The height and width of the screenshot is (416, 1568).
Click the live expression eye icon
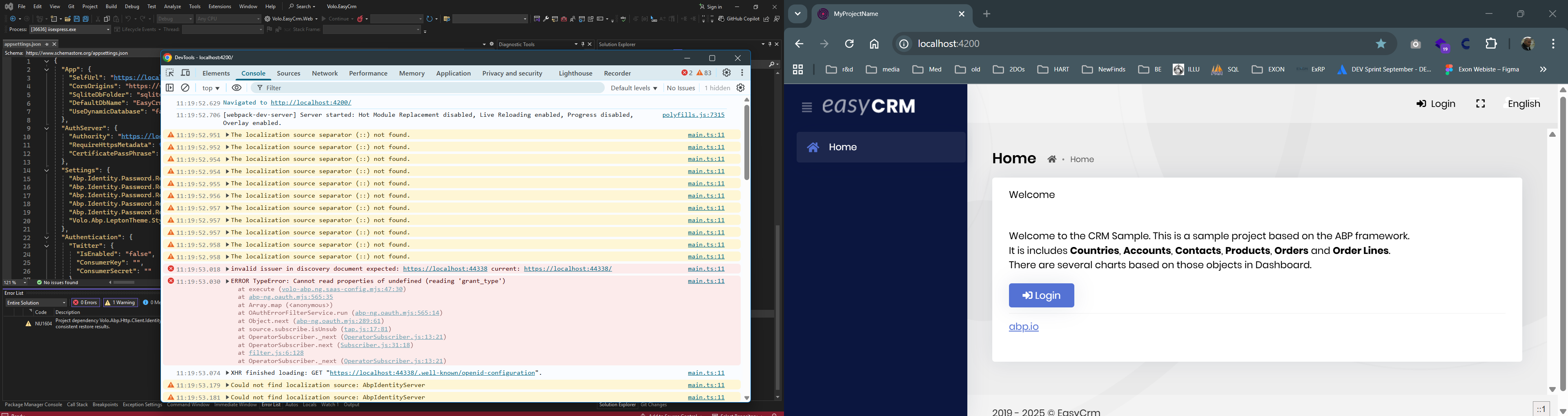click(x=237, y=88)
